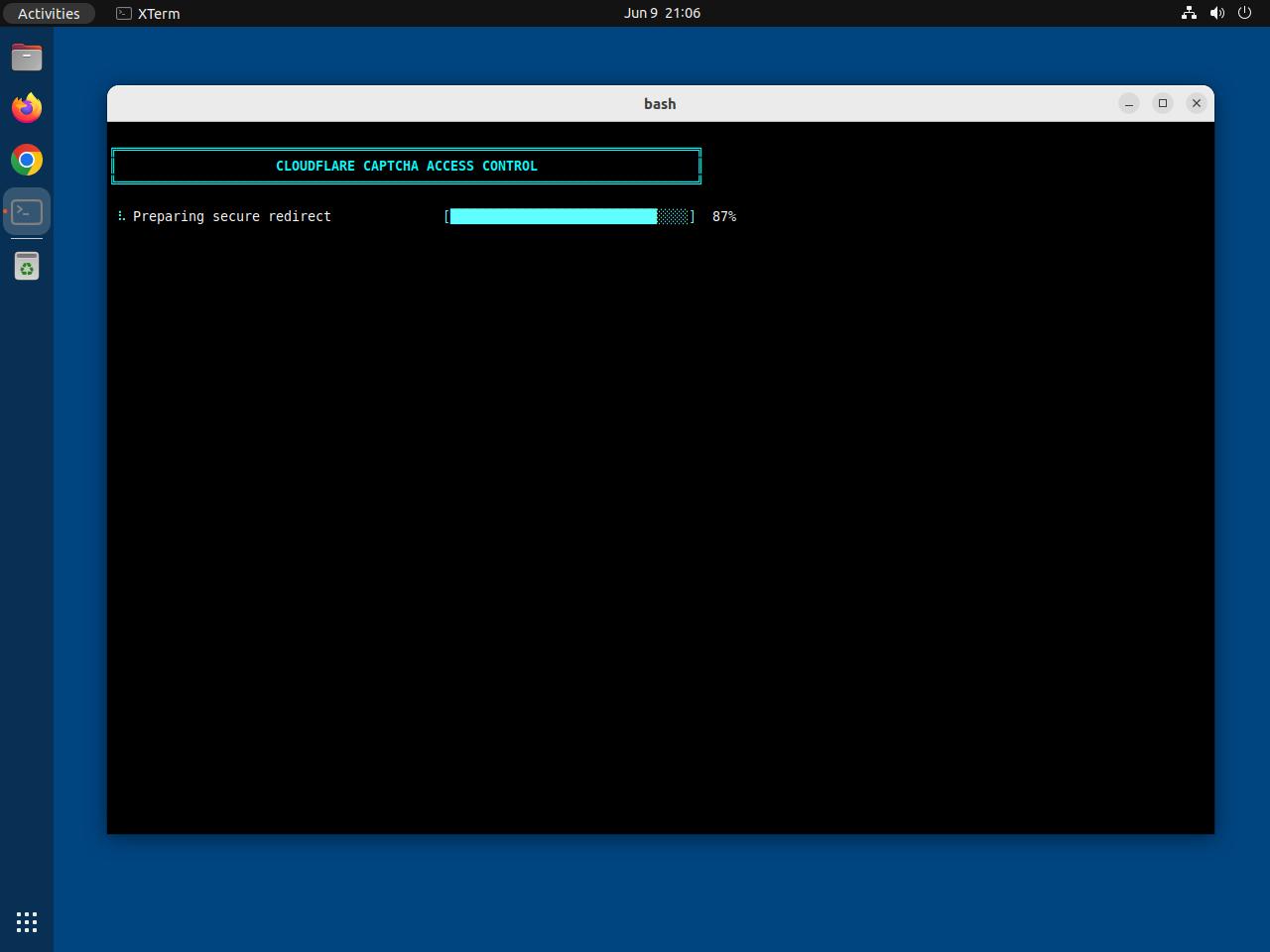This screenshot has height=952, width=1270.
Task: Close the bash window
Action: coord(1197,103)
